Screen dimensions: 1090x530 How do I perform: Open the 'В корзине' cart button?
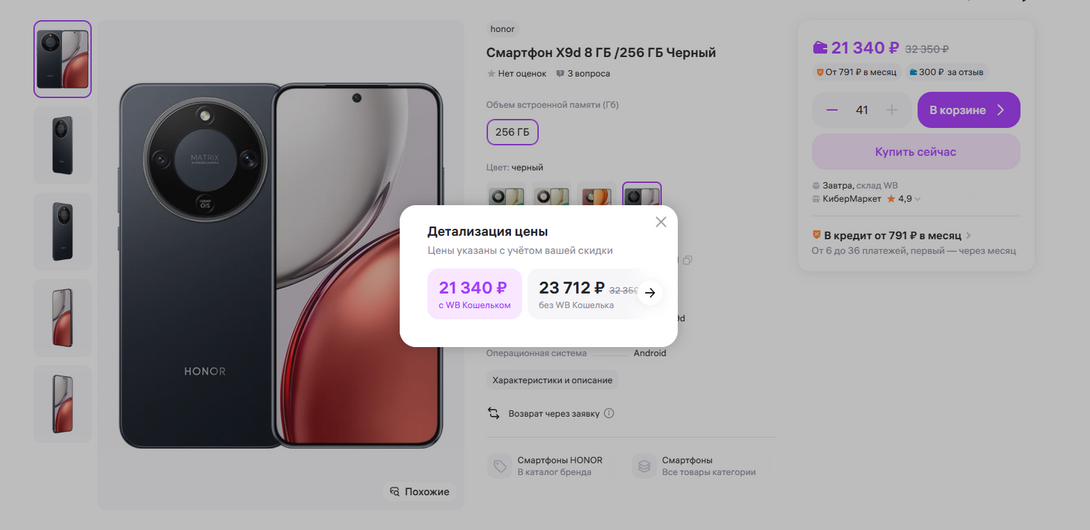point(968,110)
